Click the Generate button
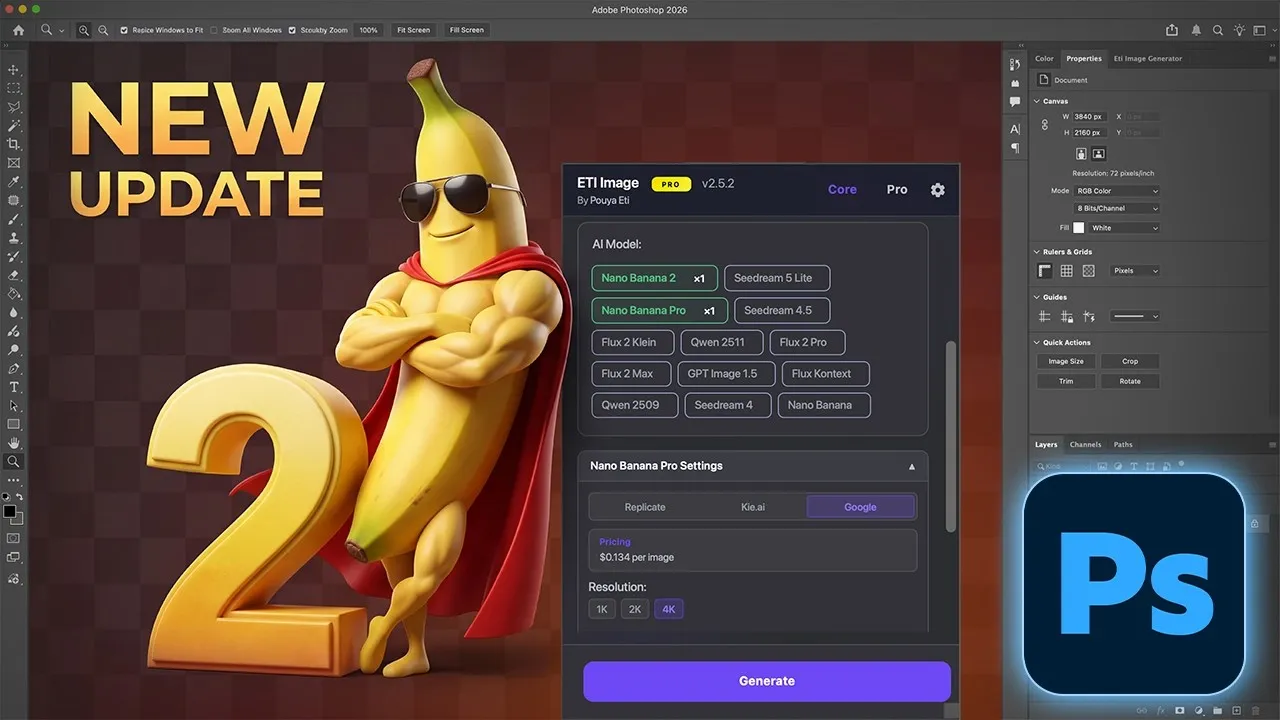Image resolution: width=1280 pixels, height=720 pixels. pyautogui.click(x=767, y=681)
